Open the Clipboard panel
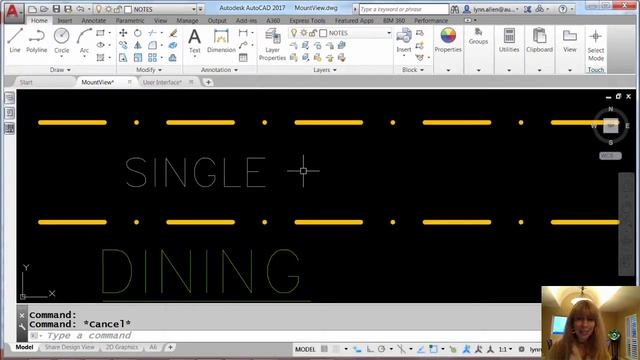Screen dimensions: 640x360 [x=539, y=40]
